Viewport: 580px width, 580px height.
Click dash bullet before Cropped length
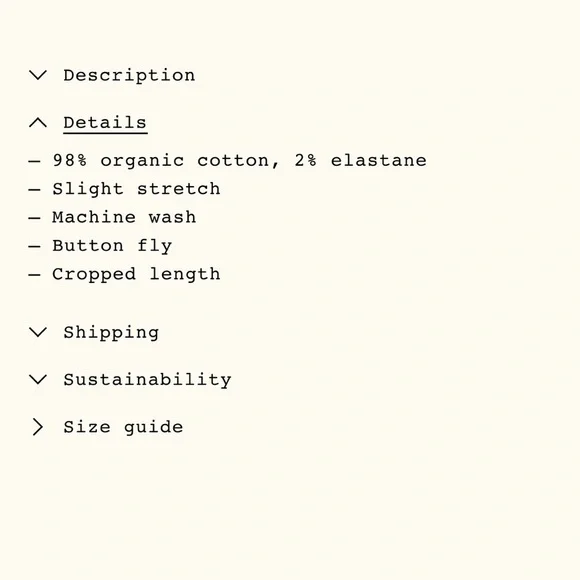(34, 275)
